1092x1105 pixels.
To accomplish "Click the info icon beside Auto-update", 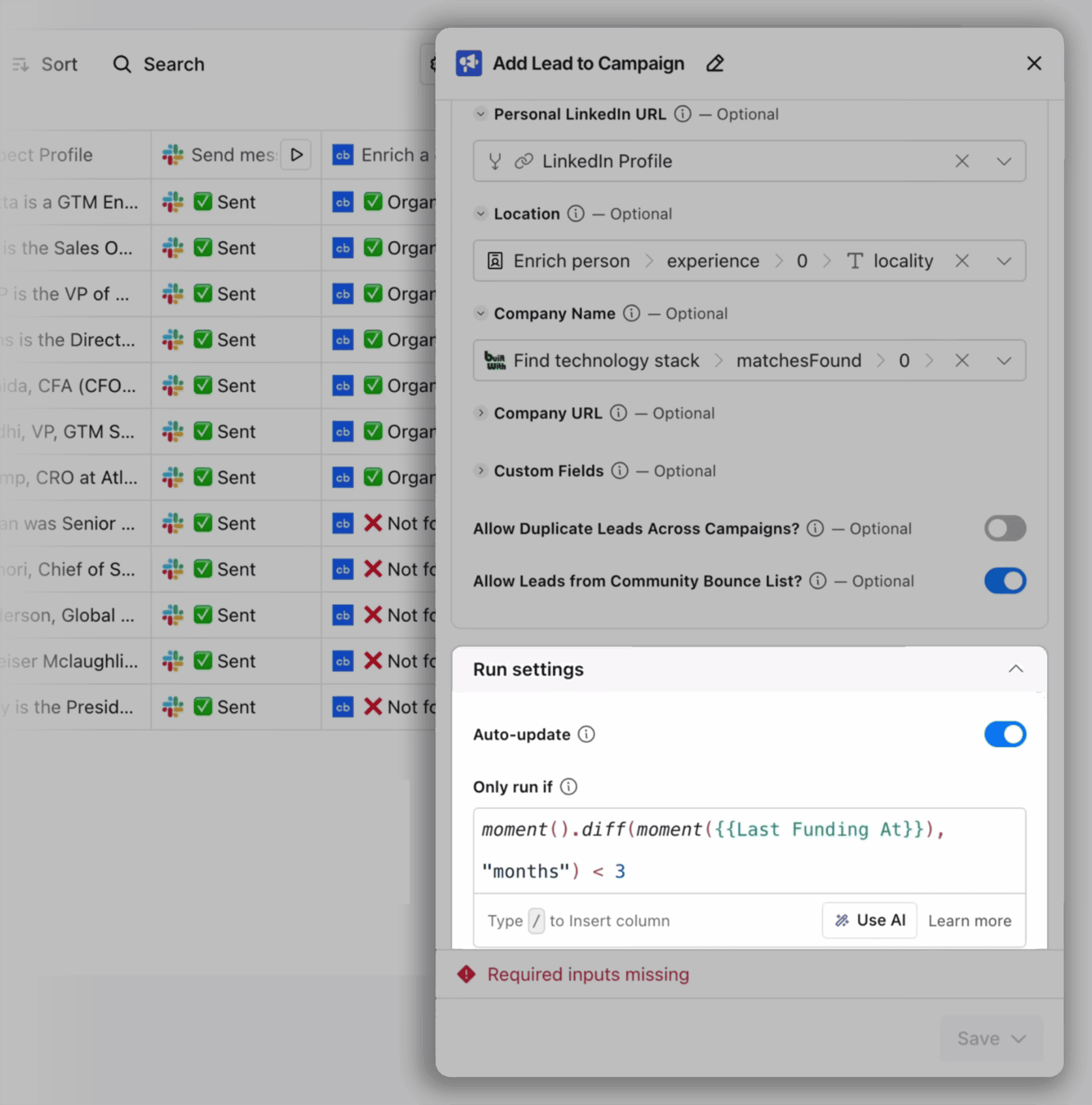I will pos(586,734).
